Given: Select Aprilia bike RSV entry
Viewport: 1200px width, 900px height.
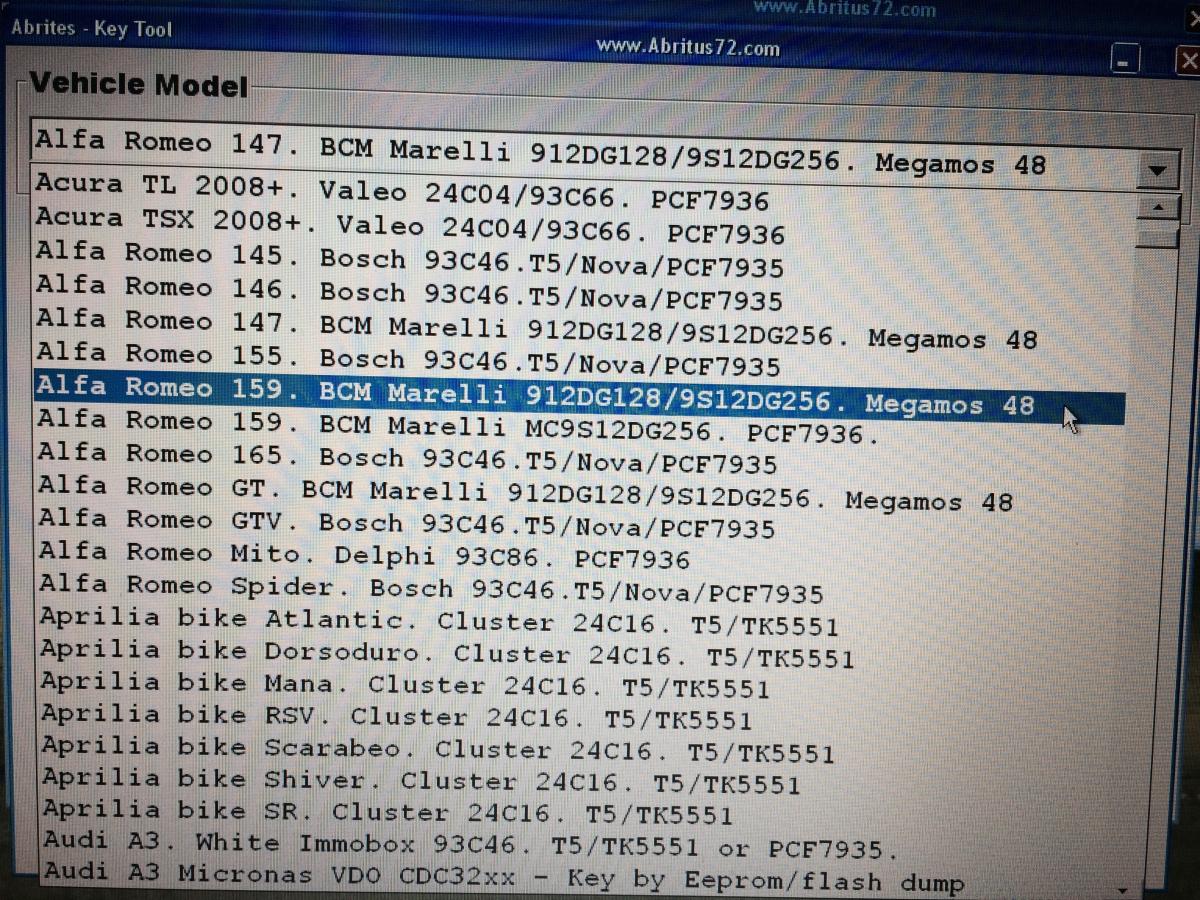Looking at the screenshot, I should tap(396, 718).
